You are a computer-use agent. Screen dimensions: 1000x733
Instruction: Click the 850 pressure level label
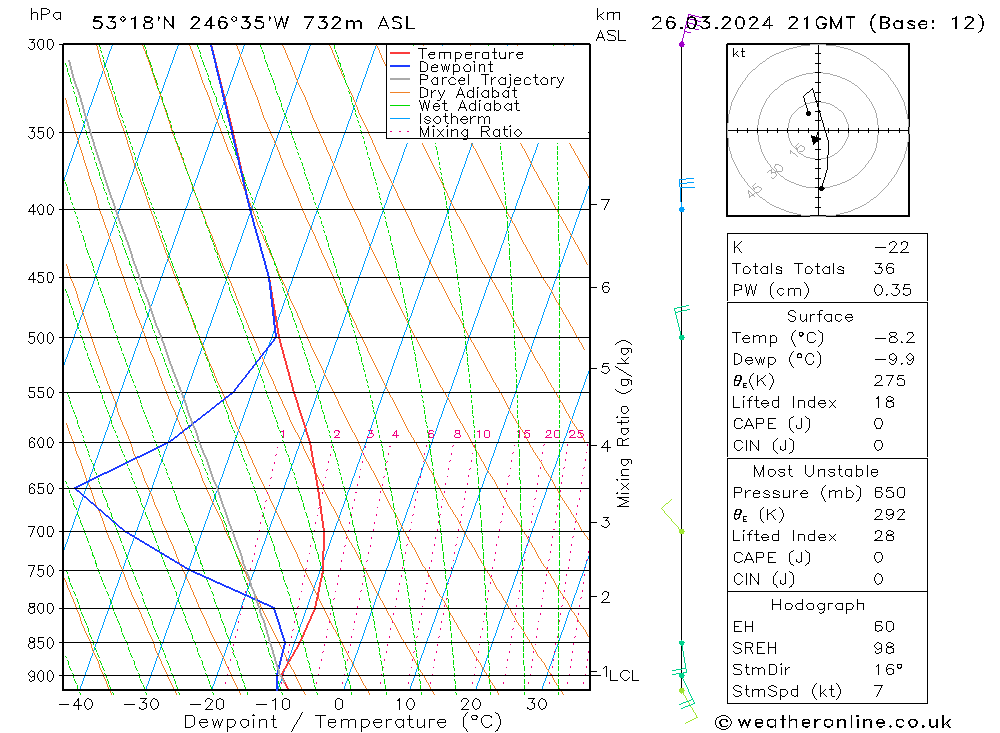click(x=41, y=643)
